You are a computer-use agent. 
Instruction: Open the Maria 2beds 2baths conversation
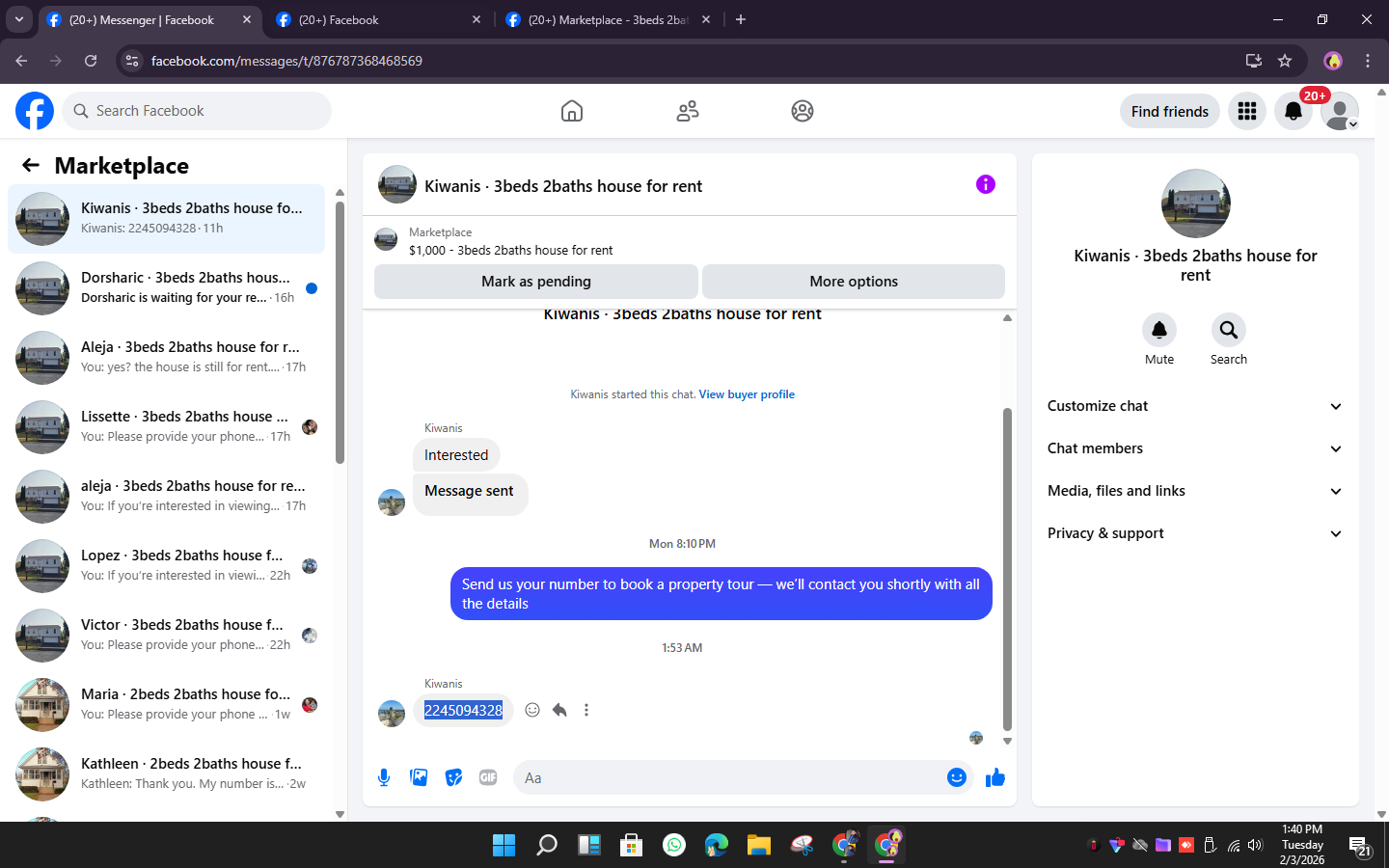pos(166,705)
